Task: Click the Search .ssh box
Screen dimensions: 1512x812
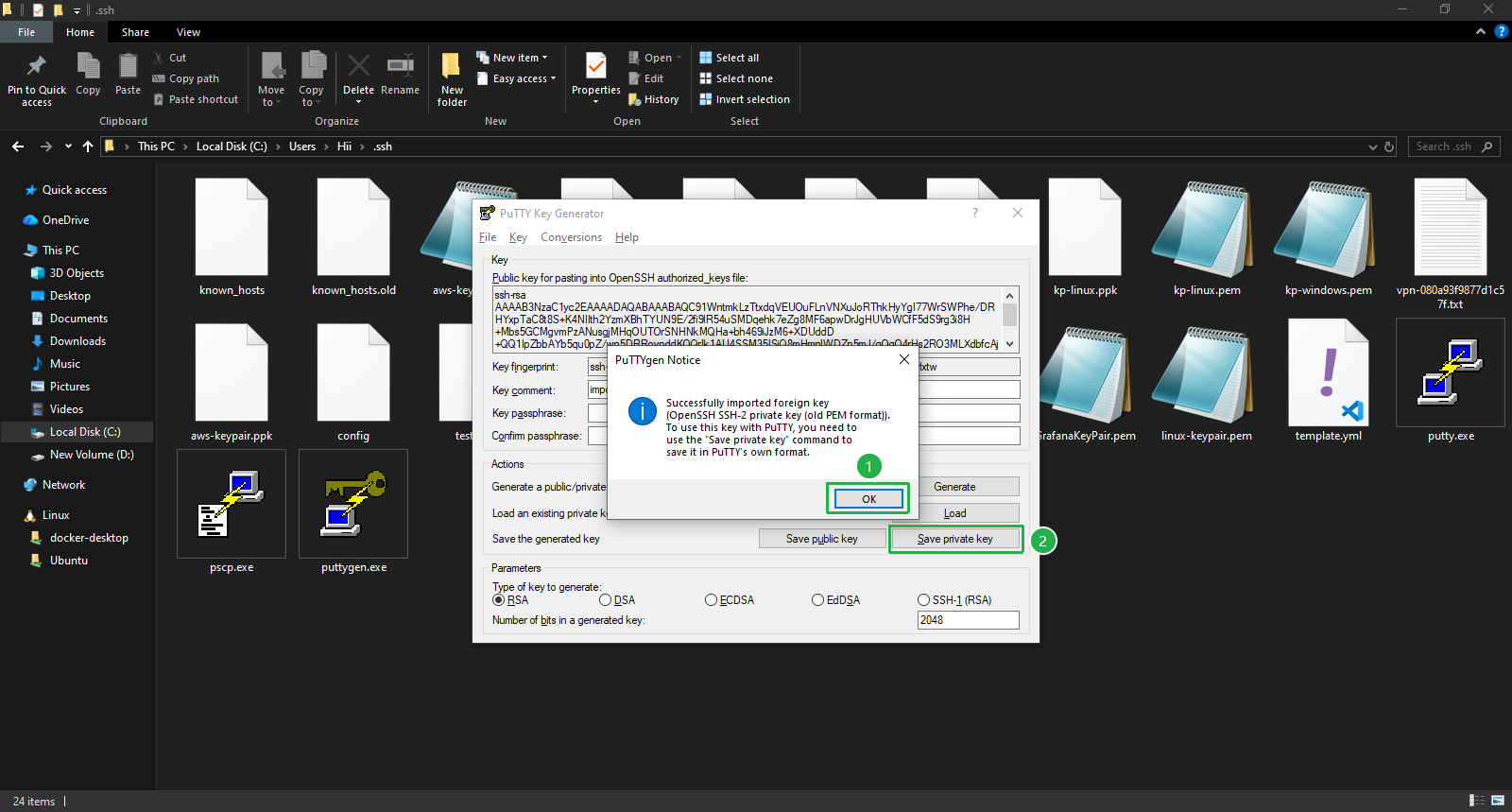Action: point(1453,147)
